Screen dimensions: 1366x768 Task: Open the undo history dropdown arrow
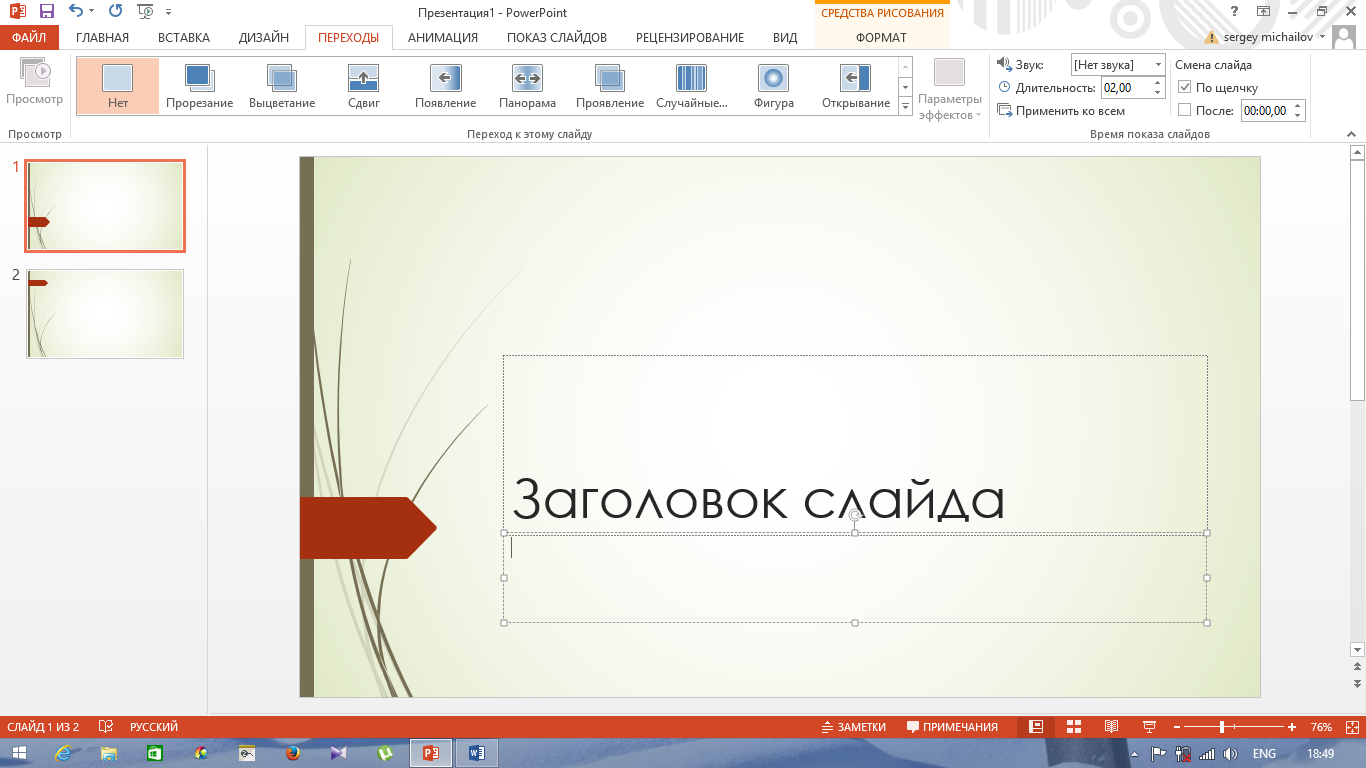pyautogui.click(x=91, y=11)
